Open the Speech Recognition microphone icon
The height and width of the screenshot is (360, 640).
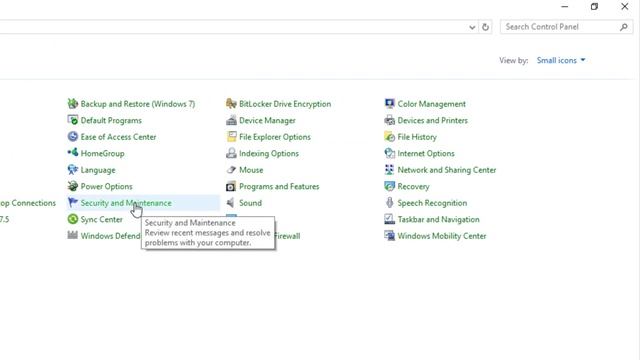point(389,202)
